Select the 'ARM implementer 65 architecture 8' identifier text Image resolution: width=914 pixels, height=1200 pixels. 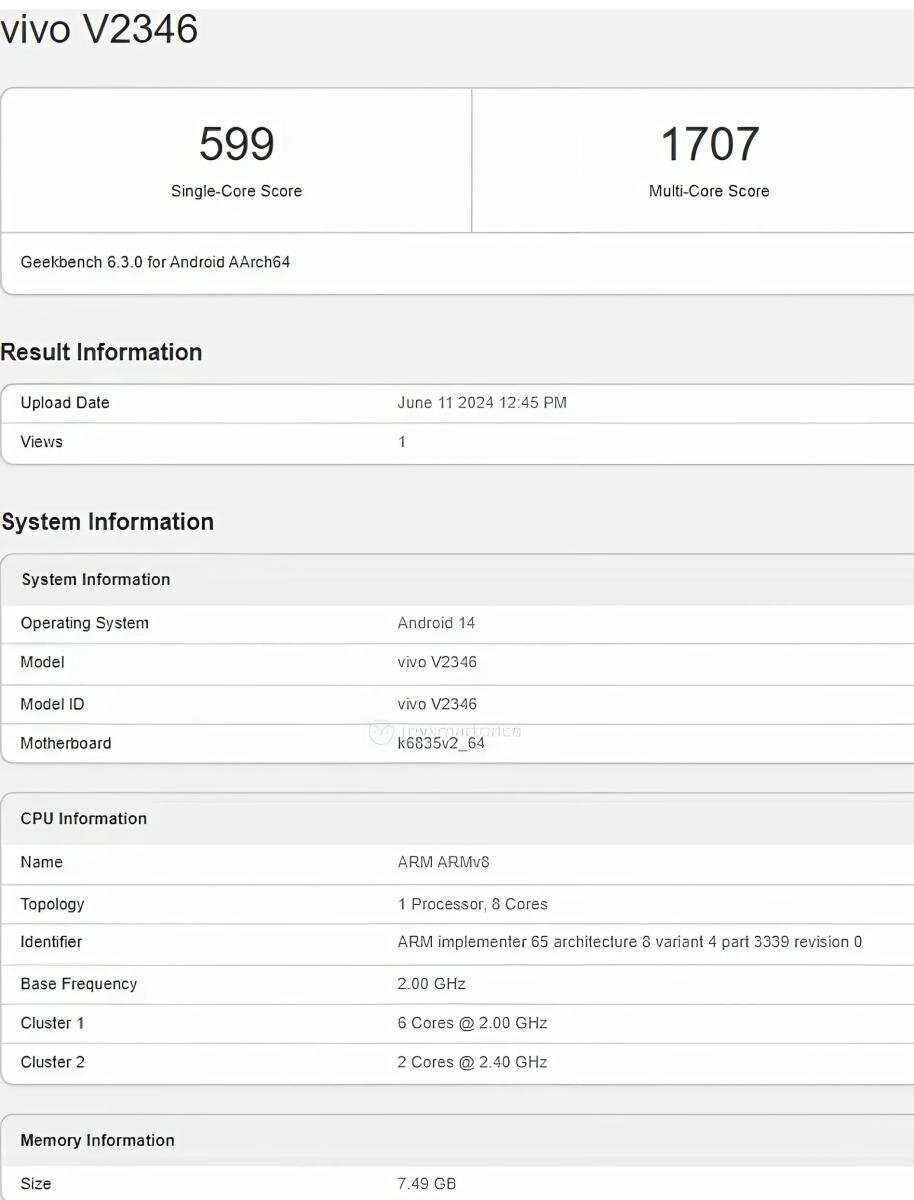click(523, 942)
